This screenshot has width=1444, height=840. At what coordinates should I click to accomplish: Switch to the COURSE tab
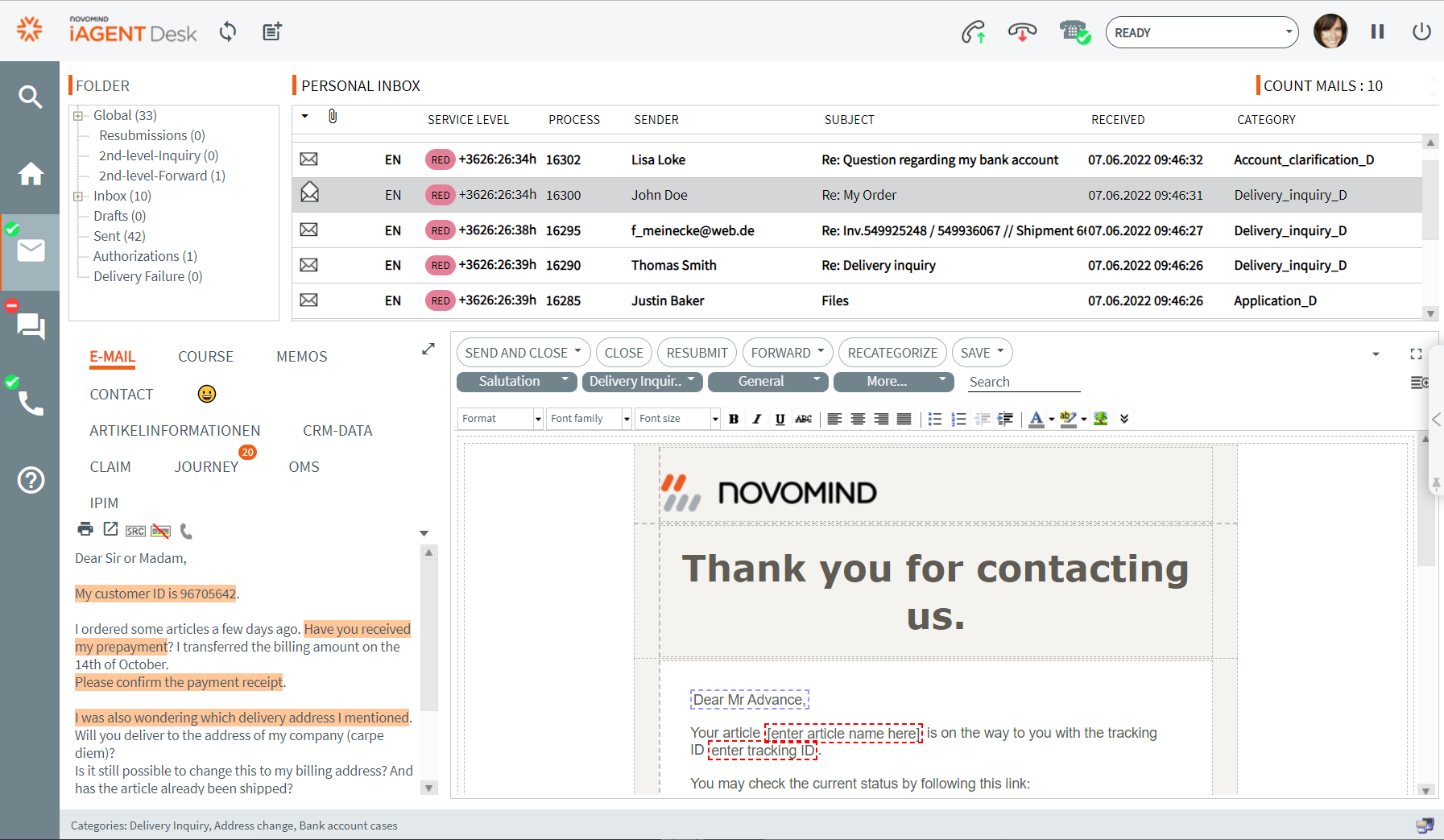coord(205,357)
